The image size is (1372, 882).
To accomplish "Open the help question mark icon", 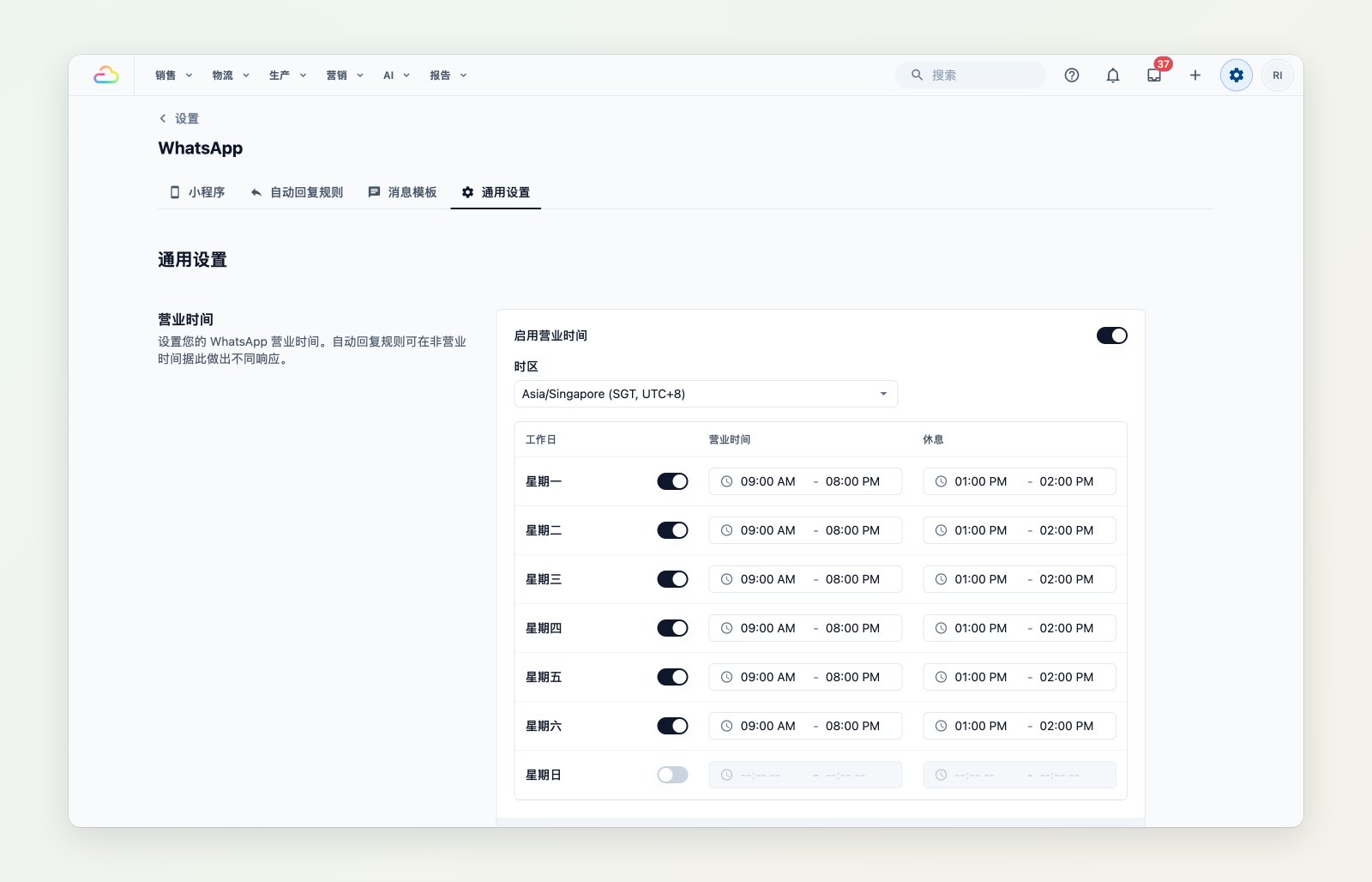I will [1072, 76].
